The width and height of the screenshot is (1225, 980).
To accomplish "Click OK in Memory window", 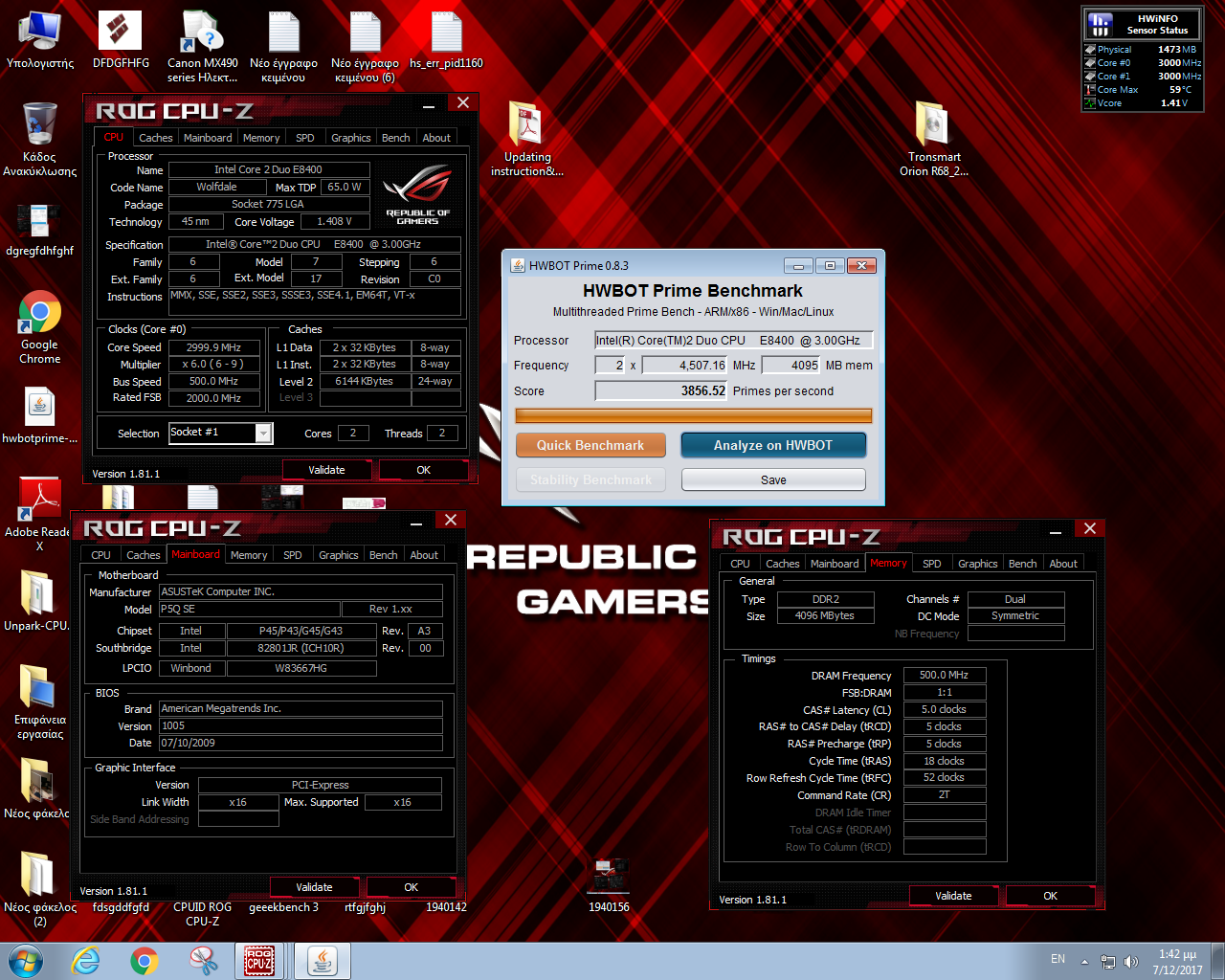I will click(x=1050, y=896).
